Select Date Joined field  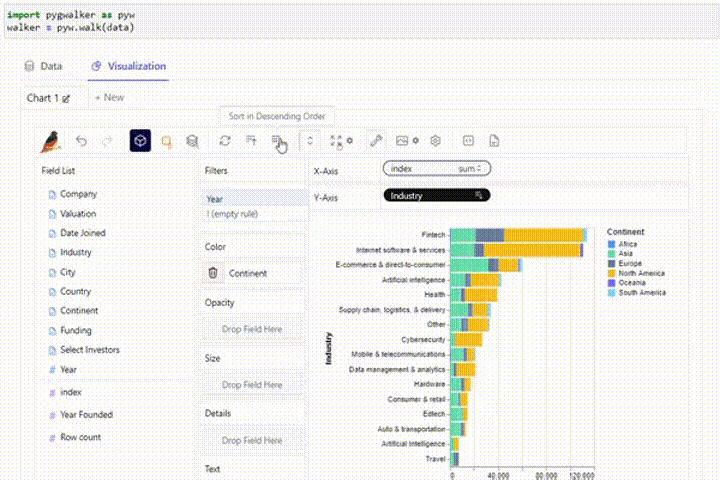(x=83, y=233)
